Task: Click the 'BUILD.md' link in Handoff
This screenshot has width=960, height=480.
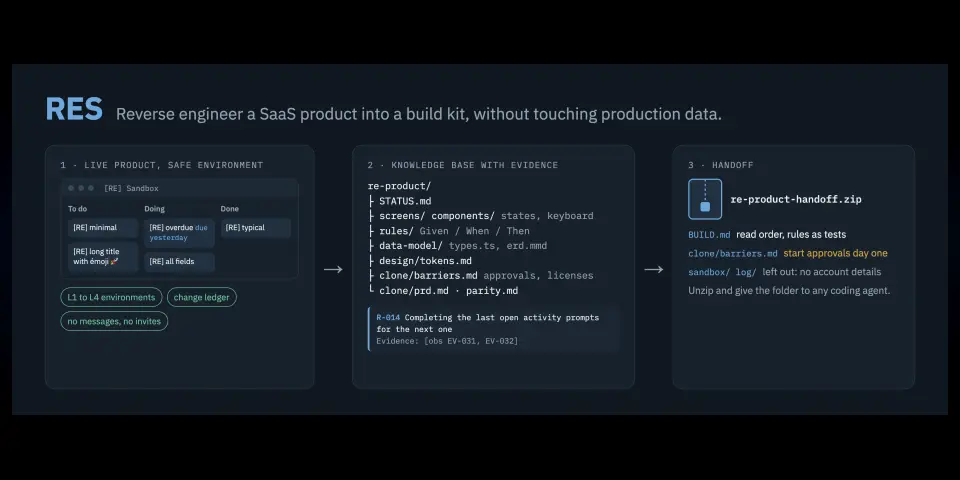Action: click(709, 234)
